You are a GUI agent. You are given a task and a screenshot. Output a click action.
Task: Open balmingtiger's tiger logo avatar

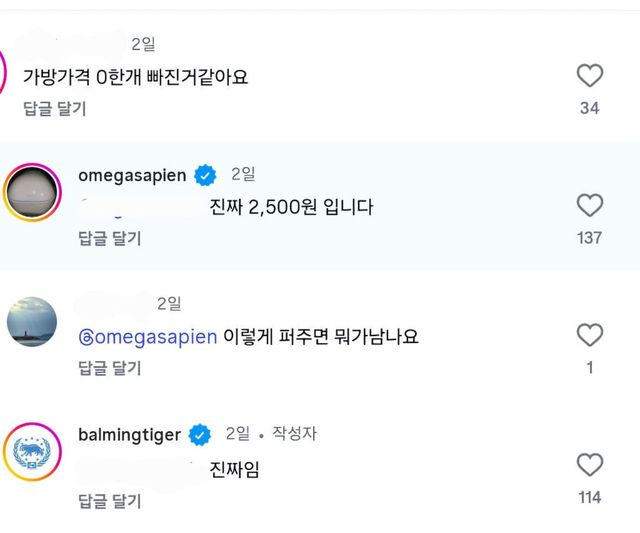pyautogui.click(x=35, y=452)
